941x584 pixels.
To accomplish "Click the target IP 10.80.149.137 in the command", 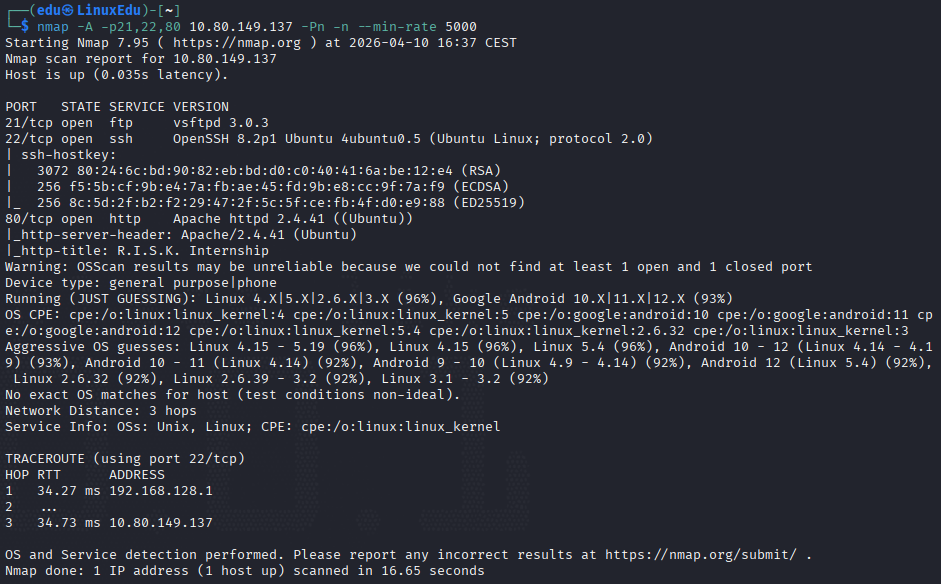I will (x=241, y=27).
